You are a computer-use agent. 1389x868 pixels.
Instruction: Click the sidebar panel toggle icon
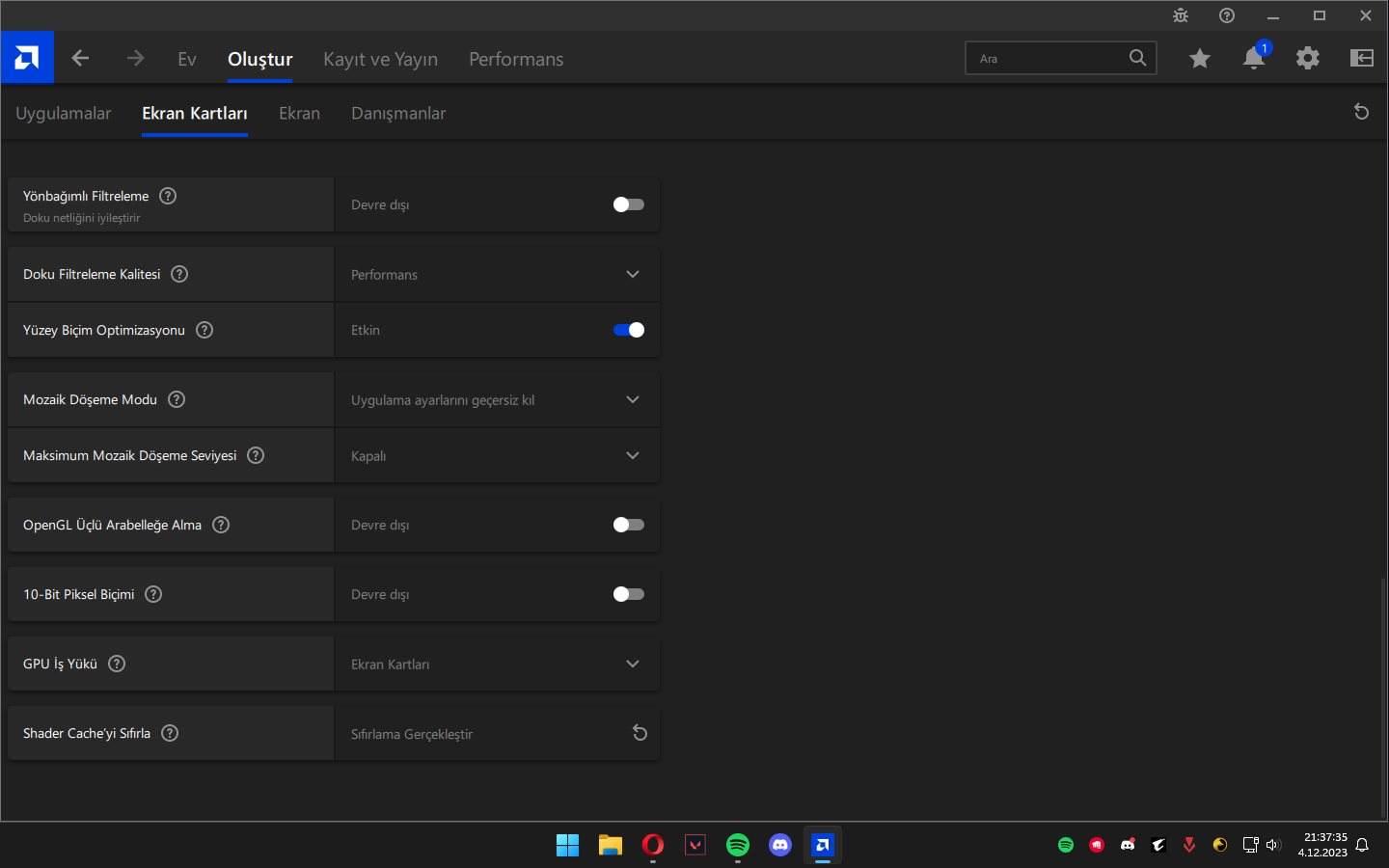1361,58
